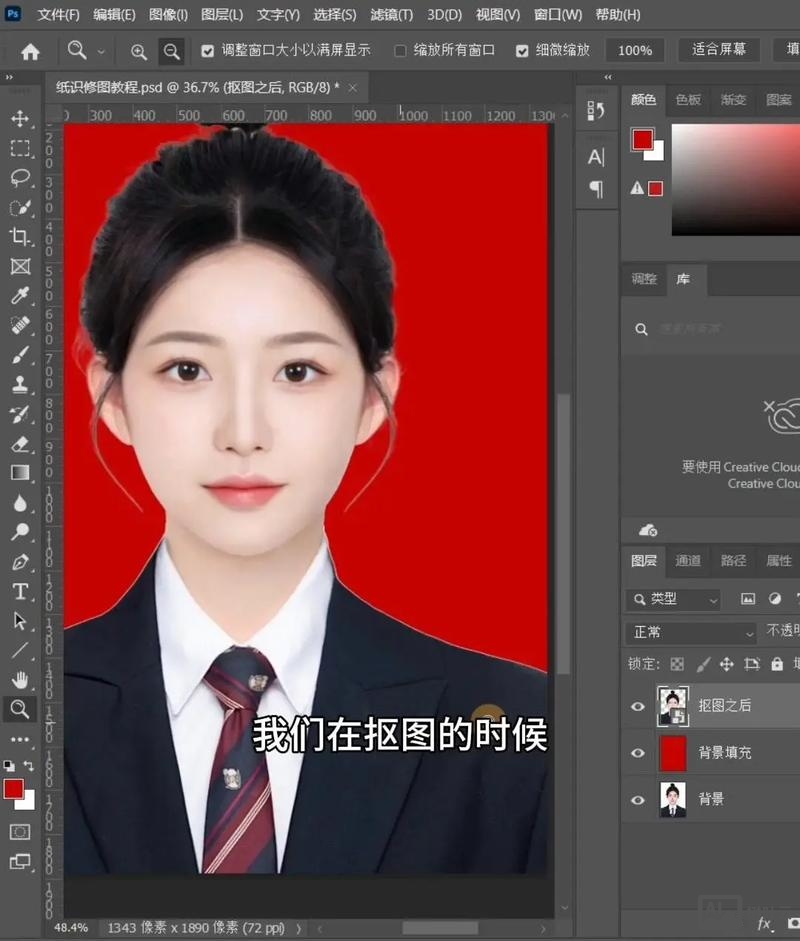
Task: Switch to the 通道 panel tab
Action: [688, 561]
